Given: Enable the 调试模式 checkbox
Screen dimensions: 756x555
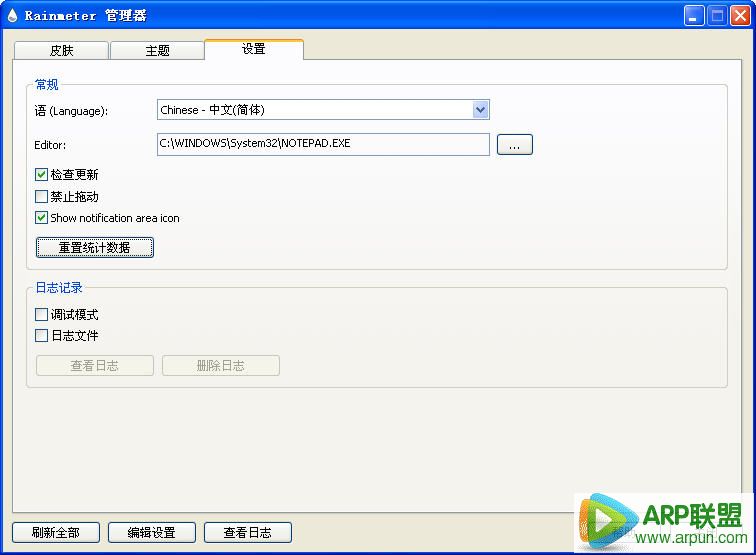Looking at the screenshot, I should tap(41, 314).
